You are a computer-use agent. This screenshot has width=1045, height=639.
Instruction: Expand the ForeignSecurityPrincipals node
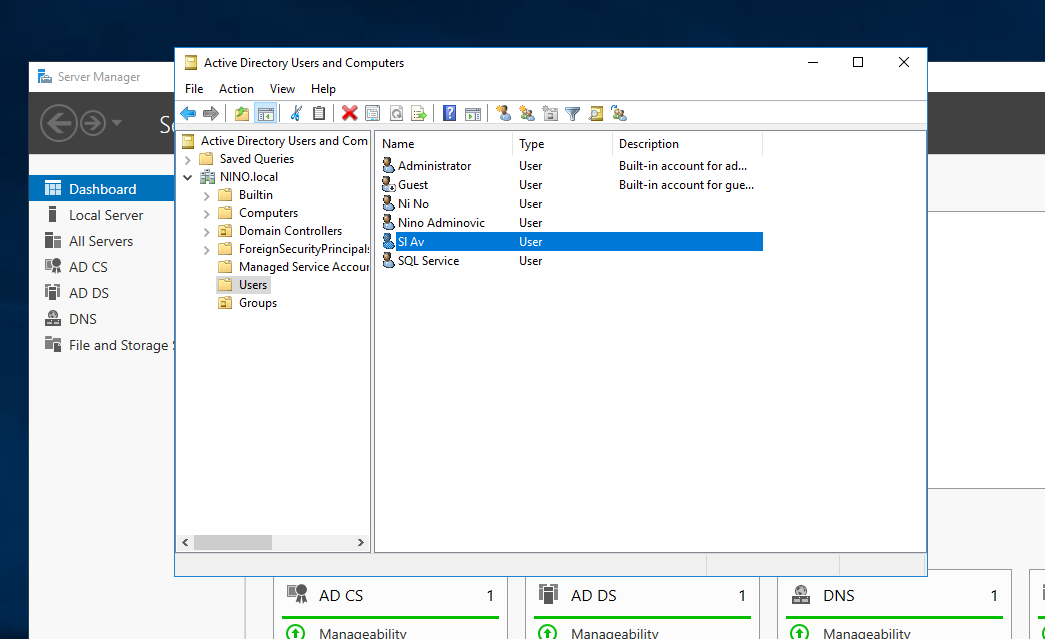point(207,249)
